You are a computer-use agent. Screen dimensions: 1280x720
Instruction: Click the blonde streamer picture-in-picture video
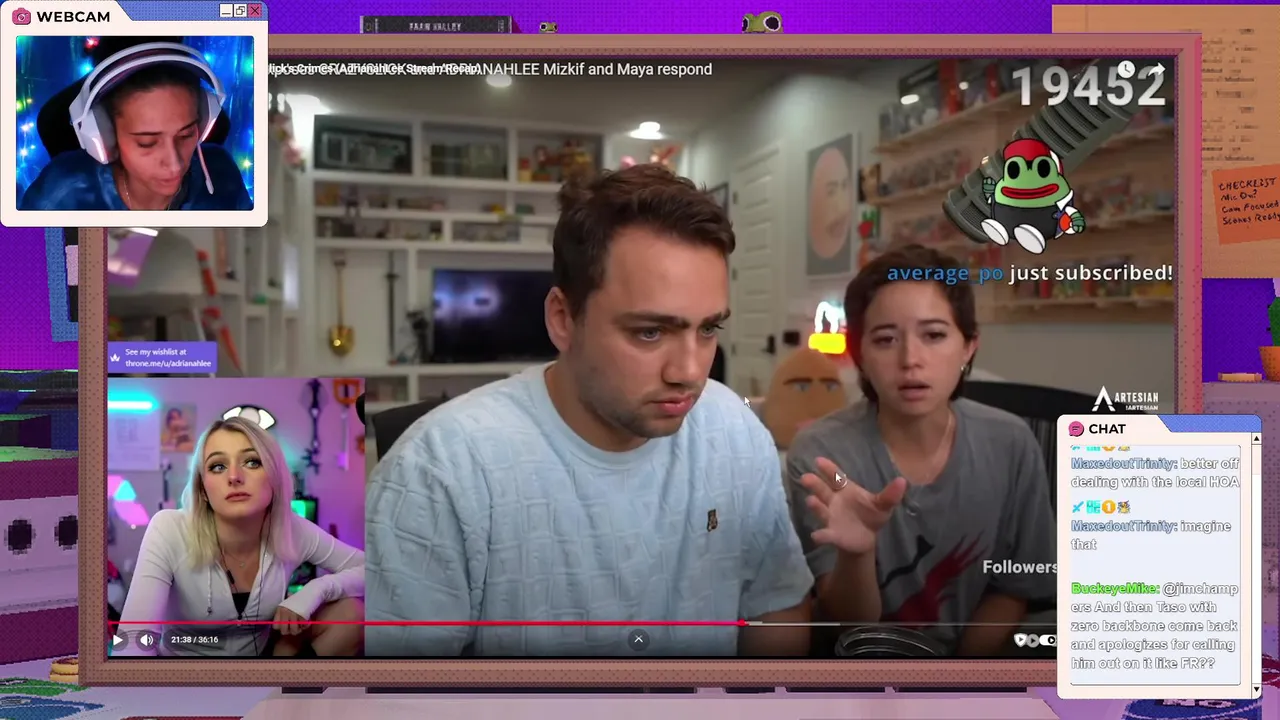(x=236, y=517)
